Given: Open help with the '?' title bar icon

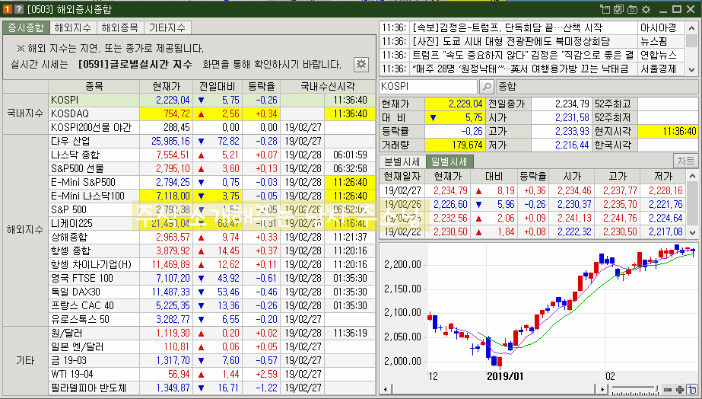Looking at the screenshot, I should point(19,9).
